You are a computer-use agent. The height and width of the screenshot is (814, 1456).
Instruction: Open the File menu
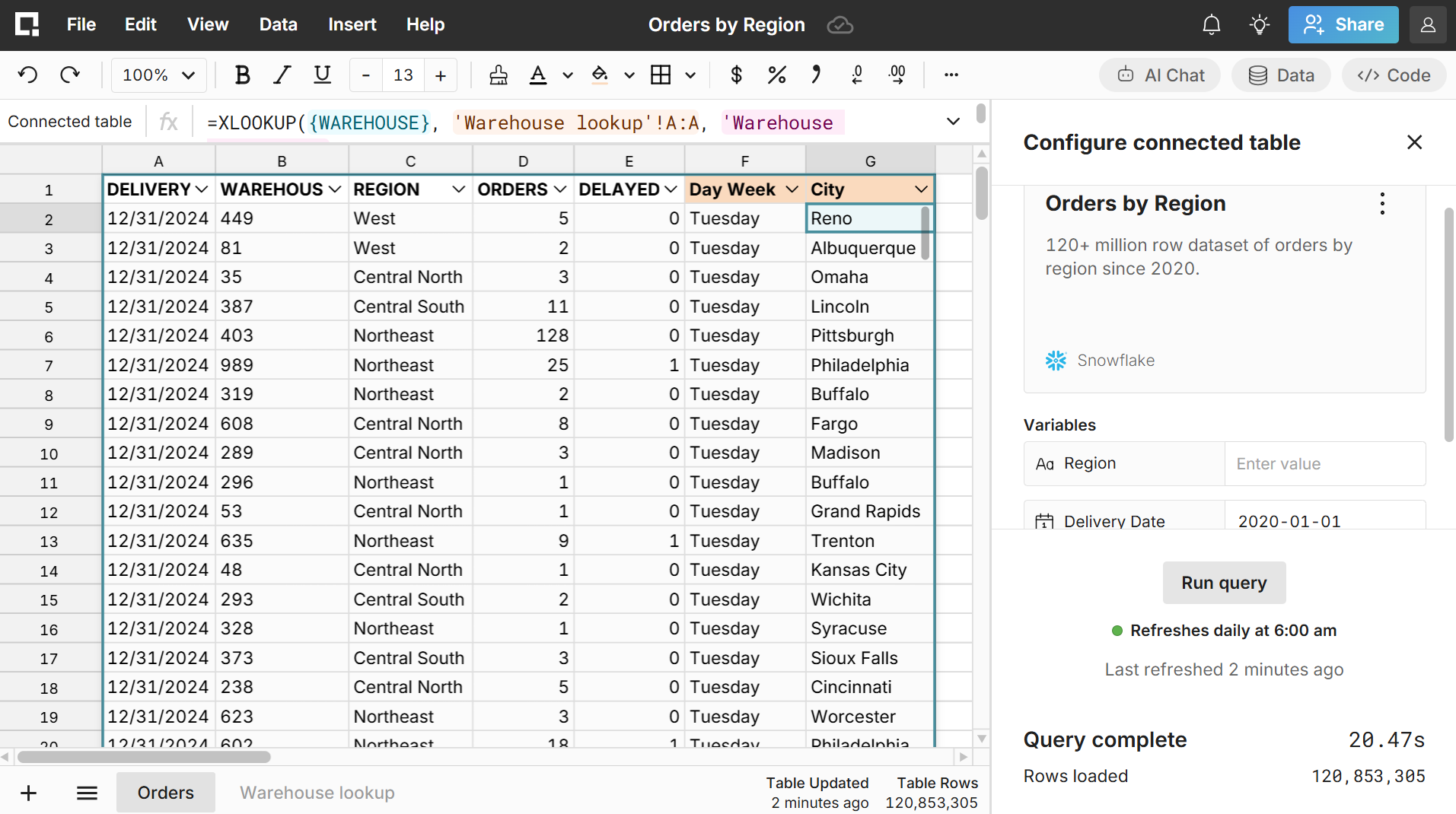pyautogui.click(x=81, y=24)
